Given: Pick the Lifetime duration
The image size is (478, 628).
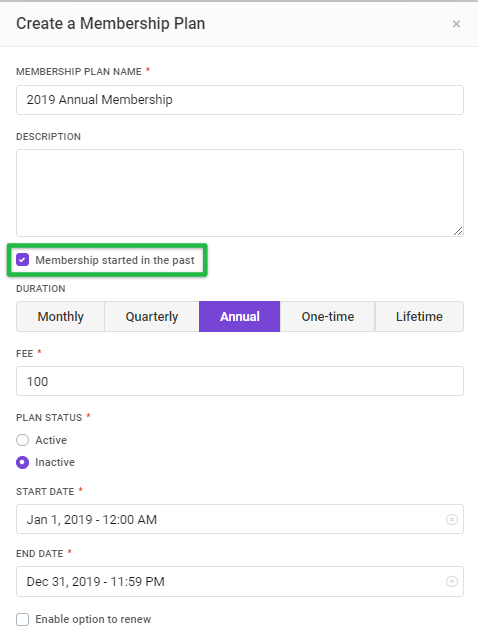Looking at the screenshot, I should point(420,317).
